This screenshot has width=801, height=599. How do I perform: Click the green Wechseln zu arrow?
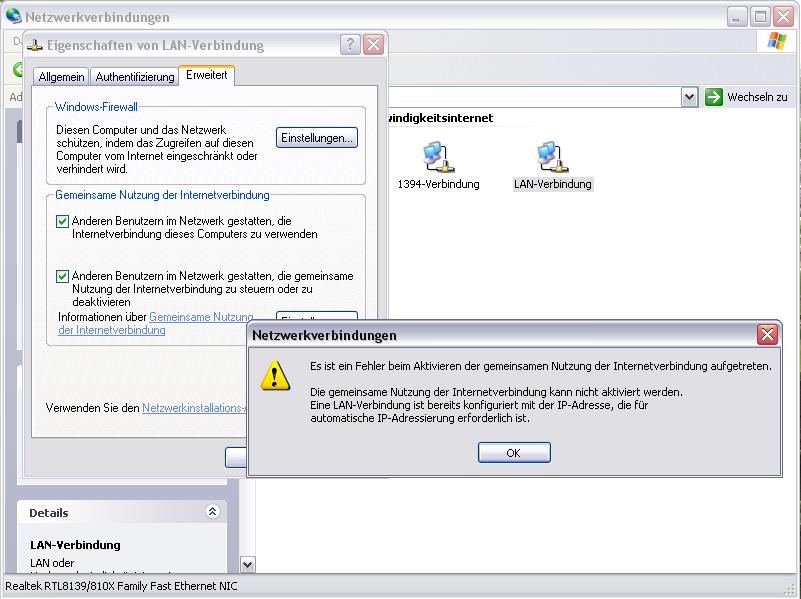pyautogui.click(x=714, y=97)
